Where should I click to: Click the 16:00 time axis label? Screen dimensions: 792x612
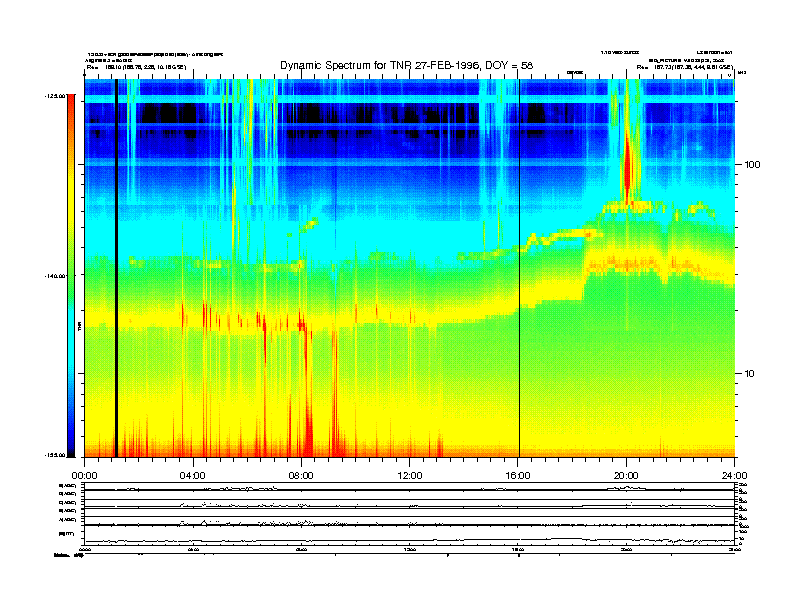[518, 476]
